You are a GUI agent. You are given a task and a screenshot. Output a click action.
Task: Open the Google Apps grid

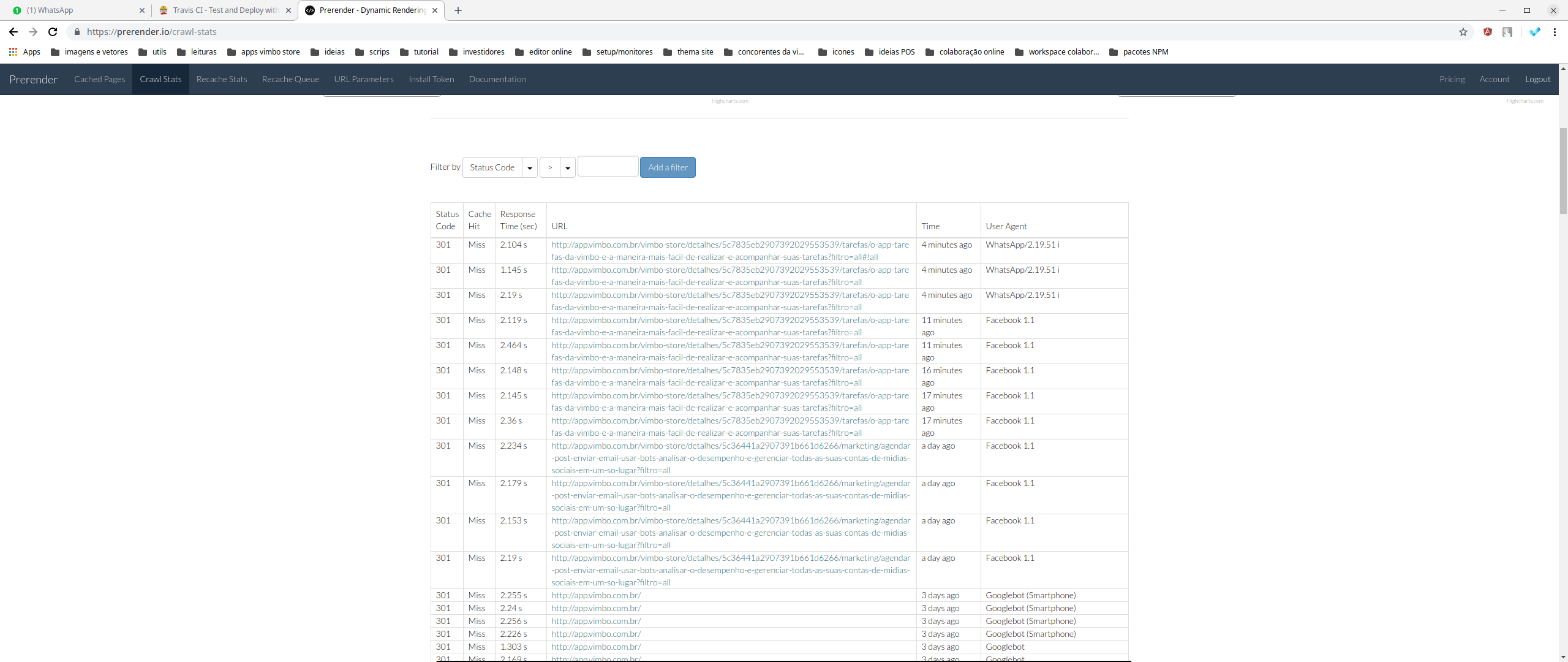(13, 52)
